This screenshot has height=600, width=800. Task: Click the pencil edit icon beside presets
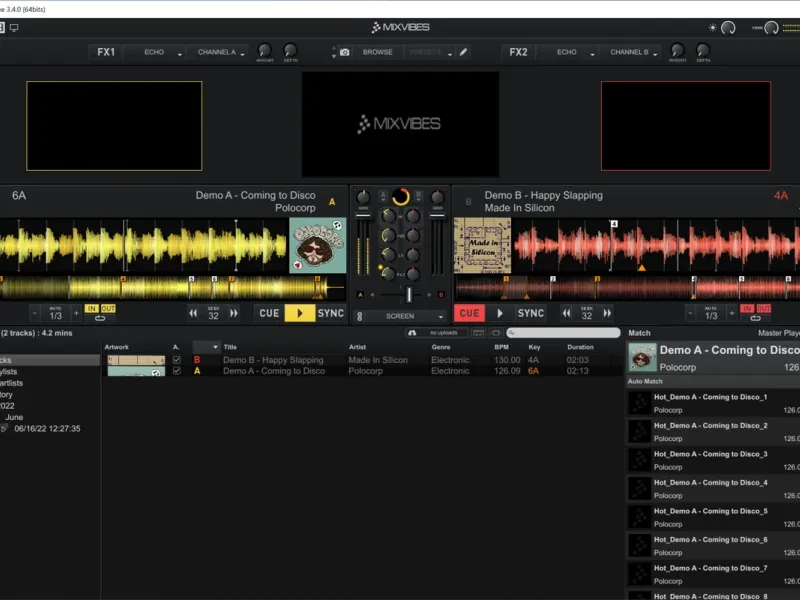tap(463, 52)
